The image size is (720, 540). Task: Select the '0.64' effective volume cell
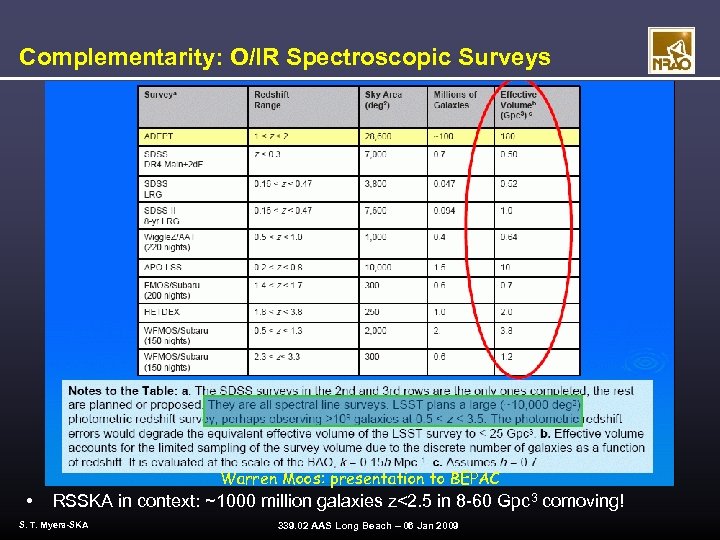(537, 244)
